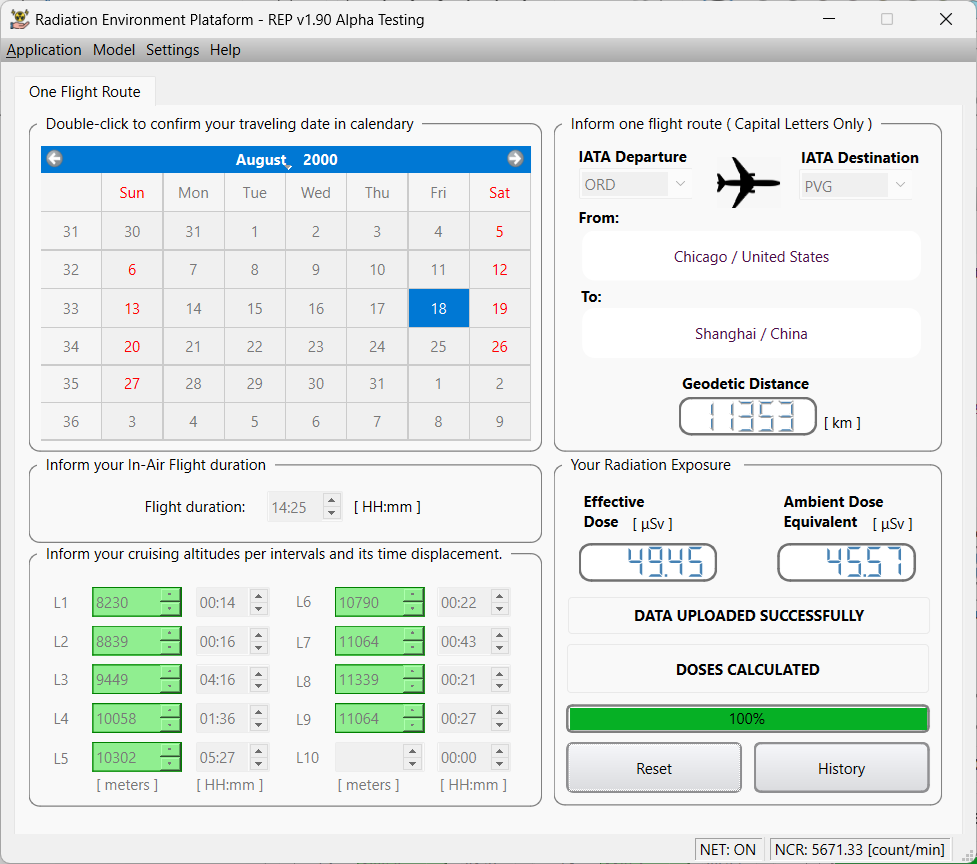Go to next month in calendar
The width and height of the screenshot is (977, 864).
pos(515,159)
